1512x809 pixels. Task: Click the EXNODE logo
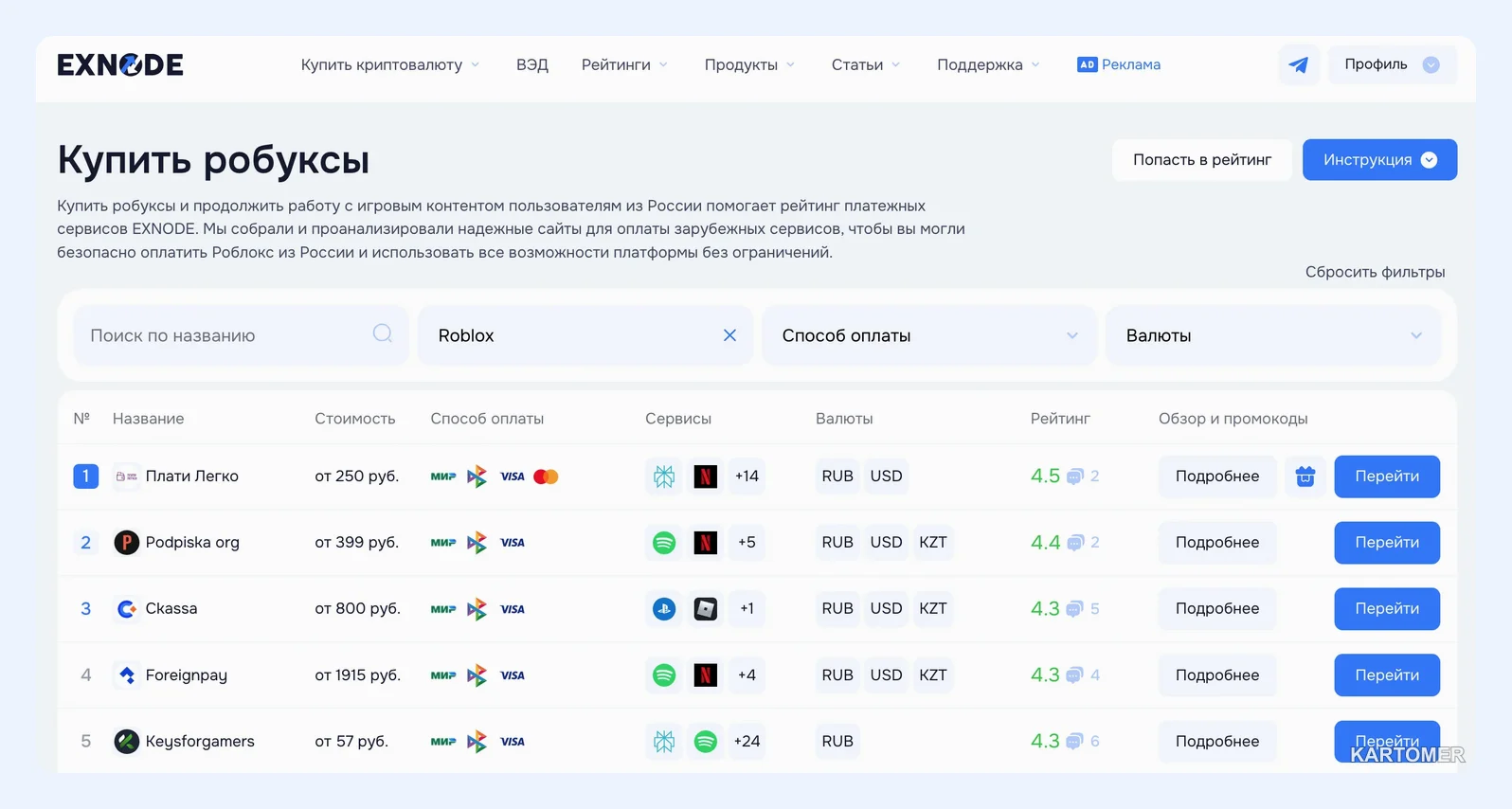click(x=120, y=64)
